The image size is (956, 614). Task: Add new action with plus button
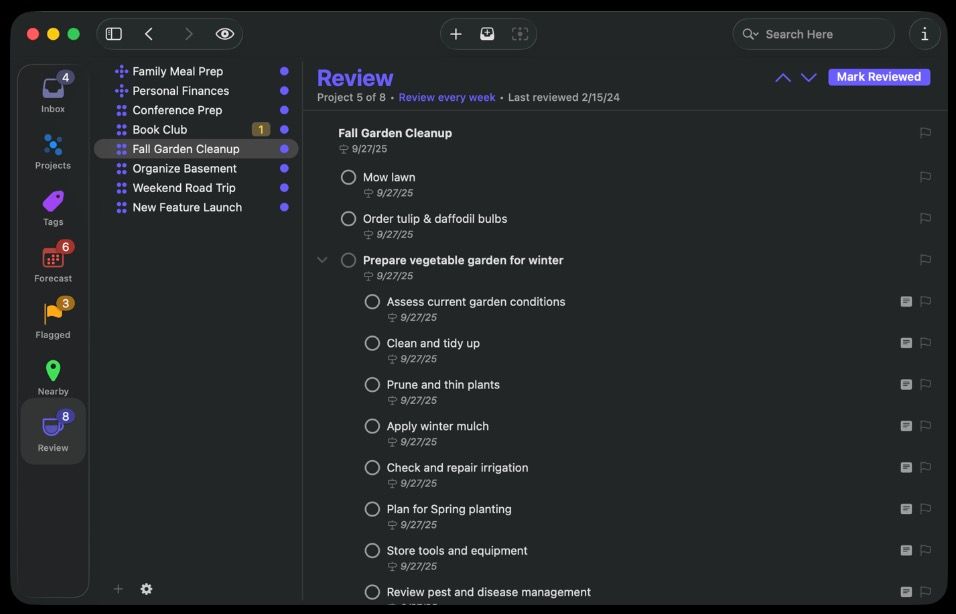[455, 34]
